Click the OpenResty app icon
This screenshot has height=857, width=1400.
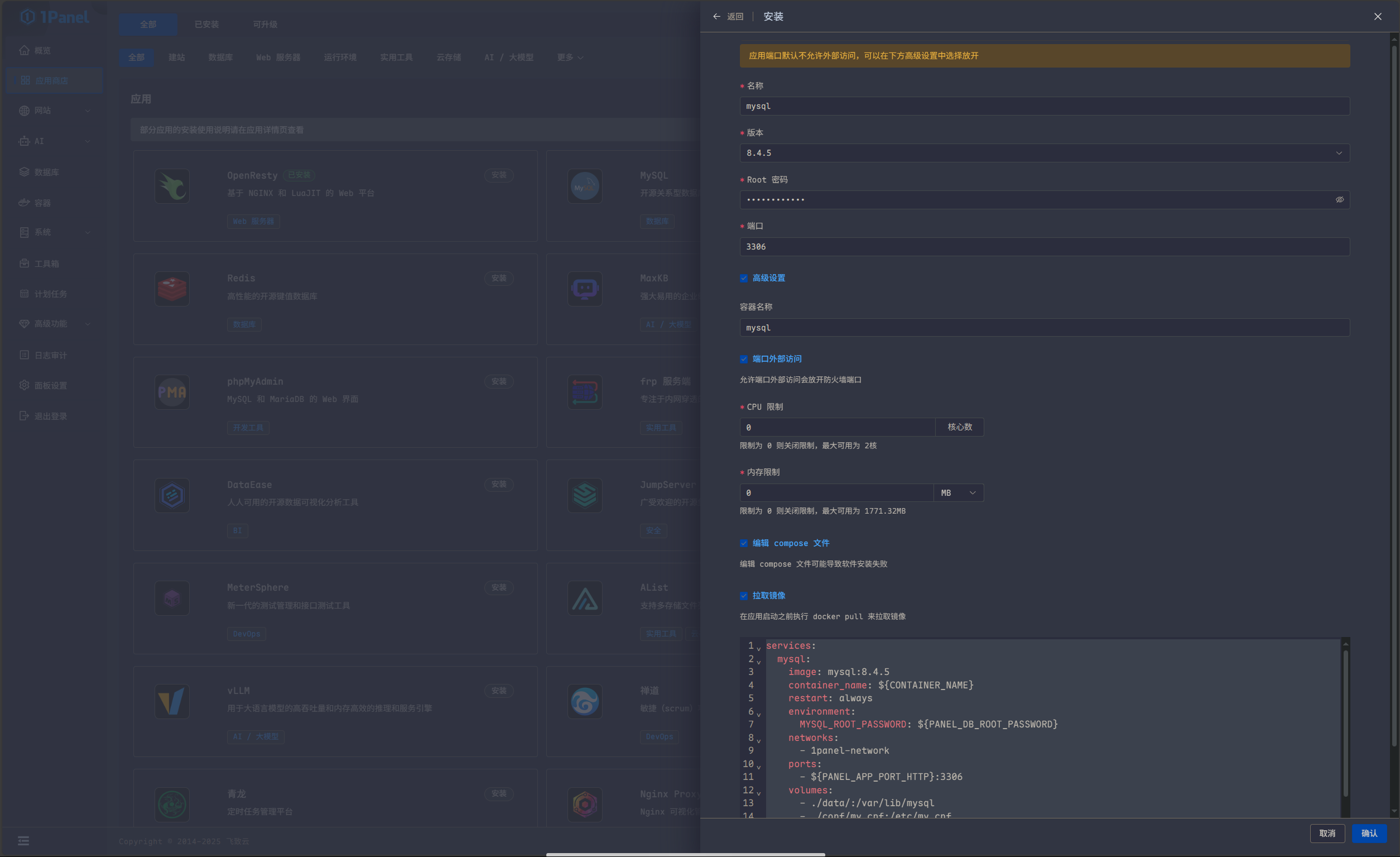(172, 186)
